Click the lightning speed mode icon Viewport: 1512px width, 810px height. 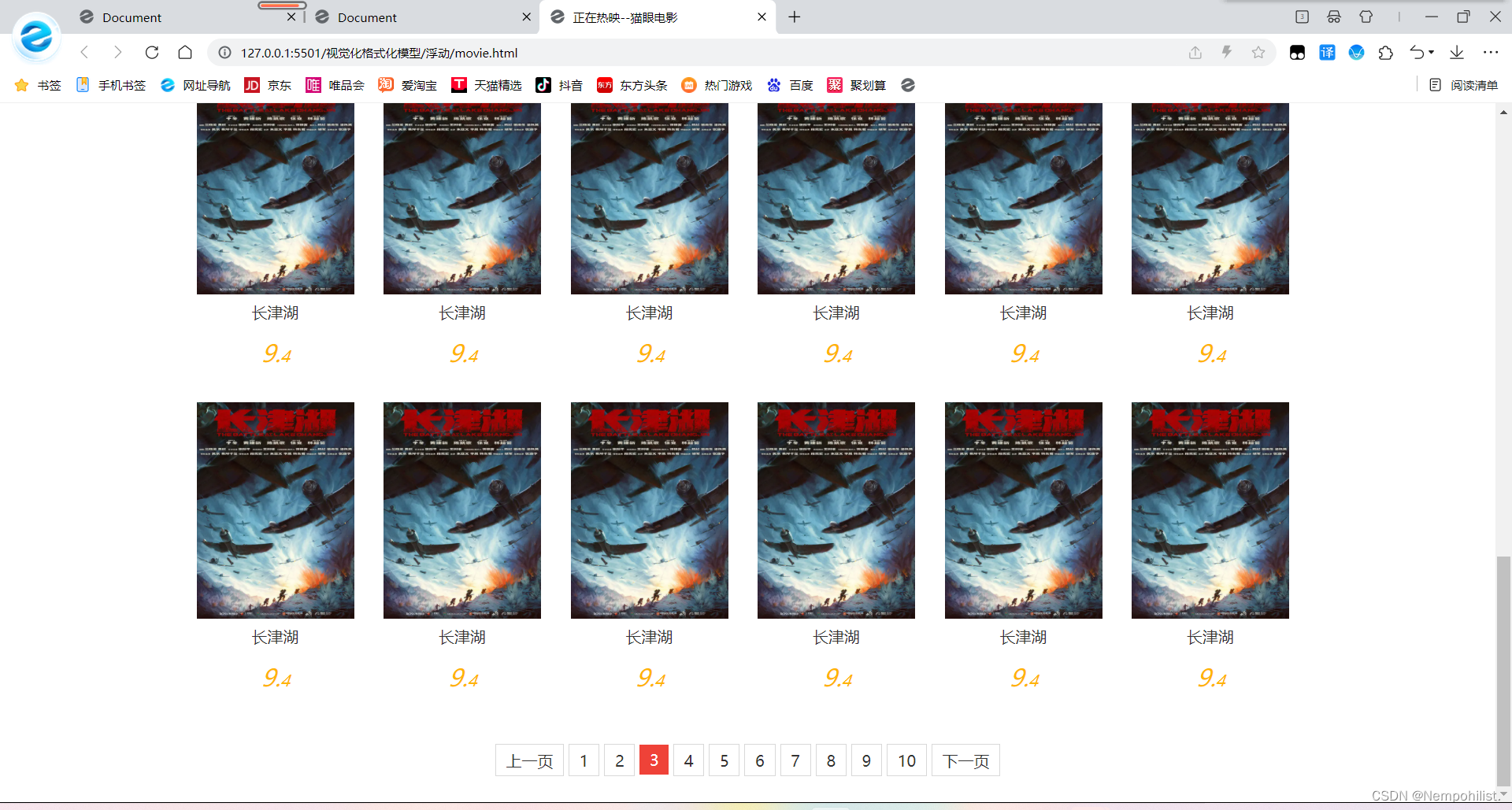1227,53
